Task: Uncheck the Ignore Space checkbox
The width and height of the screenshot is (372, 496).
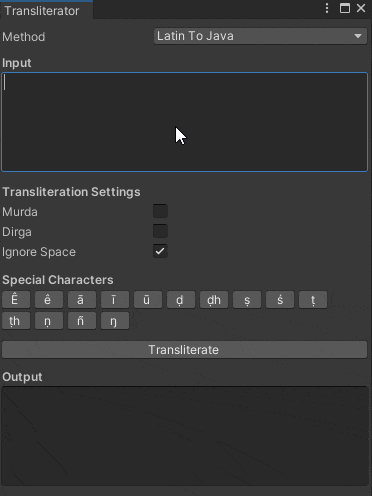Action: point(160,251)
